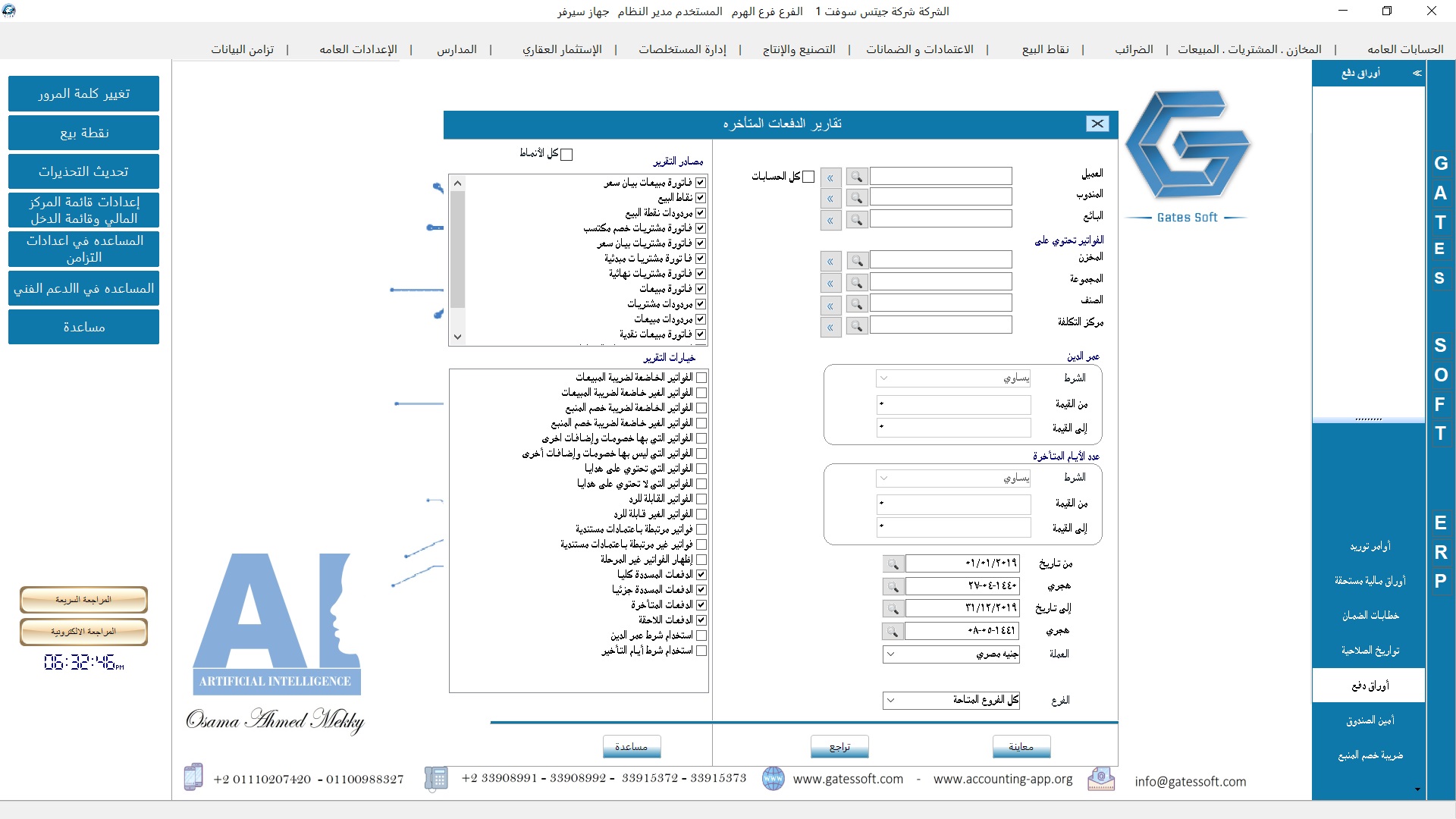
Task: Click the من تاريخ date field
Action: pos(962,564)
